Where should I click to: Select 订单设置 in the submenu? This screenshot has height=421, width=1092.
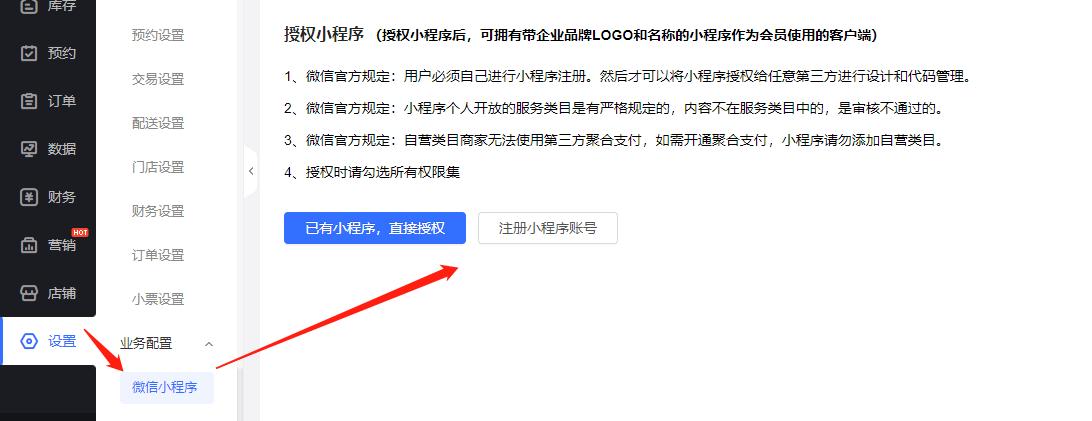coord(158,255)
